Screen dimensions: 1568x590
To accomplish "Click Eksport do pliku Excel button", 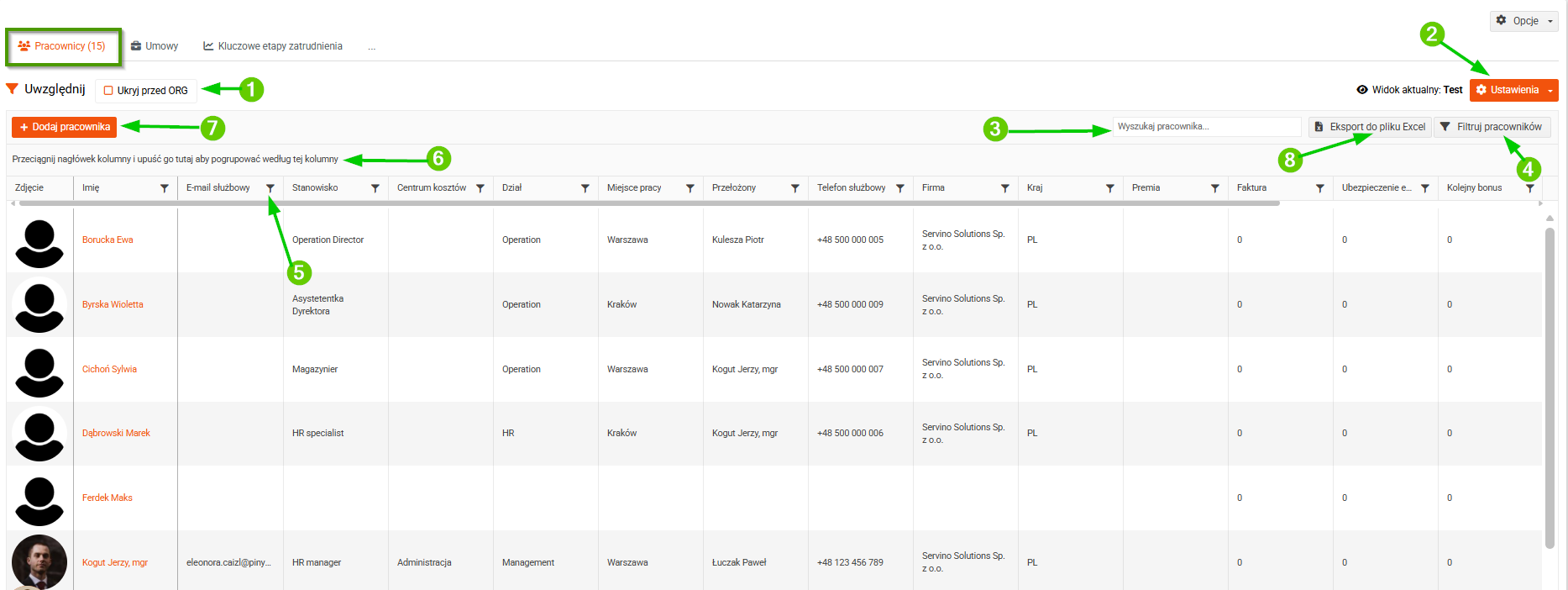I will (1370, 127).
